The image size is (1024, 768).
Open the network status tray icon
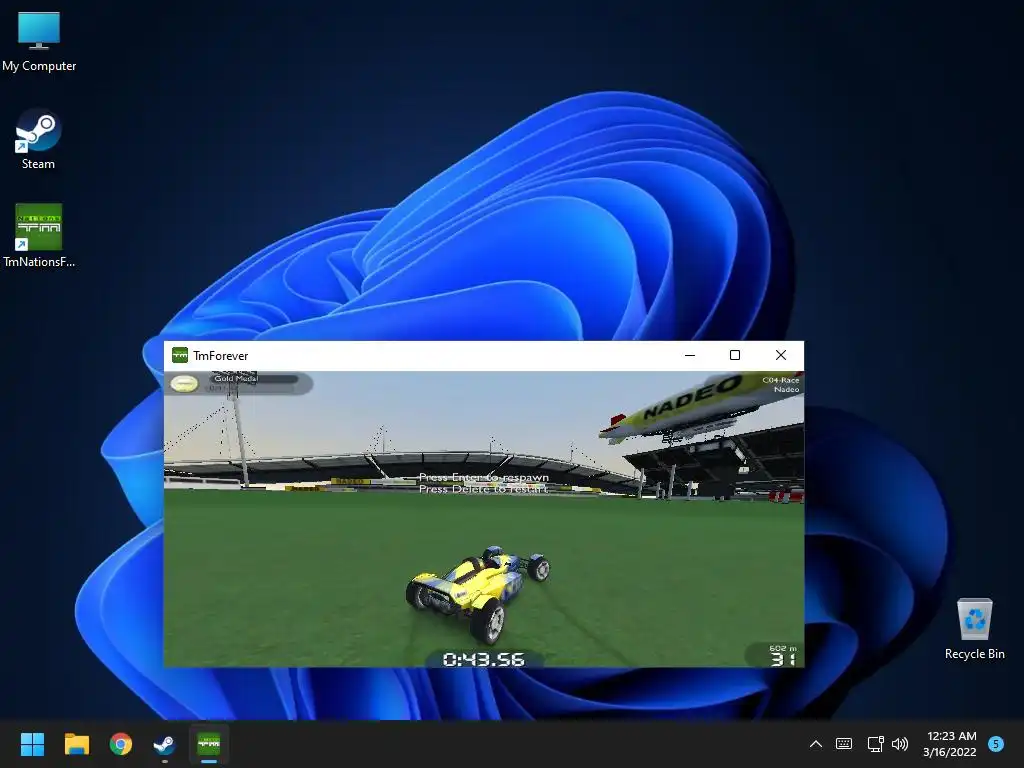[875, 744]
